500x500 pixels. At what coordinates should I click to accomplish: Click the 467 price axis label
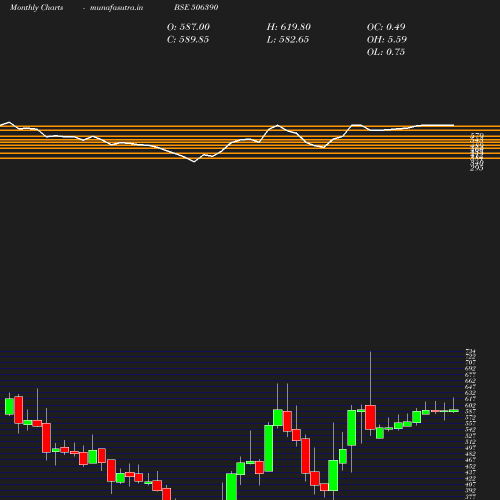(470, 460)
